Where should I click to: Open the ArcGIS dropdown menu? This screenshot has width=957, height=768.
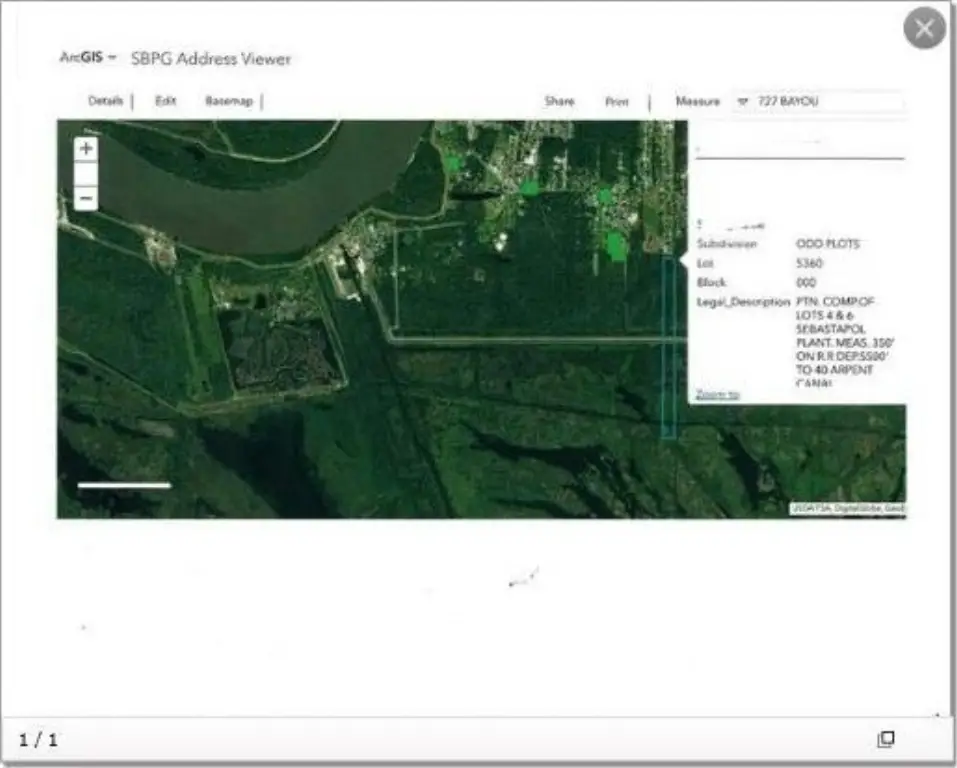click(x=88, y=58)
